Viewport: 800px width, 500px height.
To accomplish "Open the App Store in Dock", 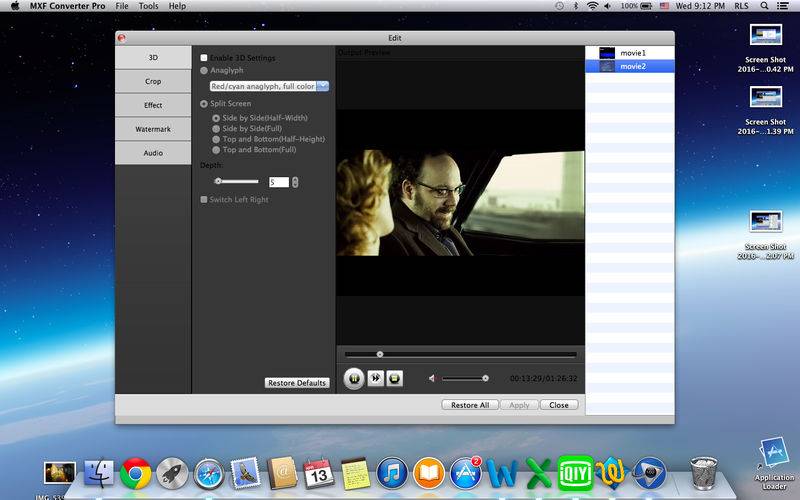I will 465,472.
